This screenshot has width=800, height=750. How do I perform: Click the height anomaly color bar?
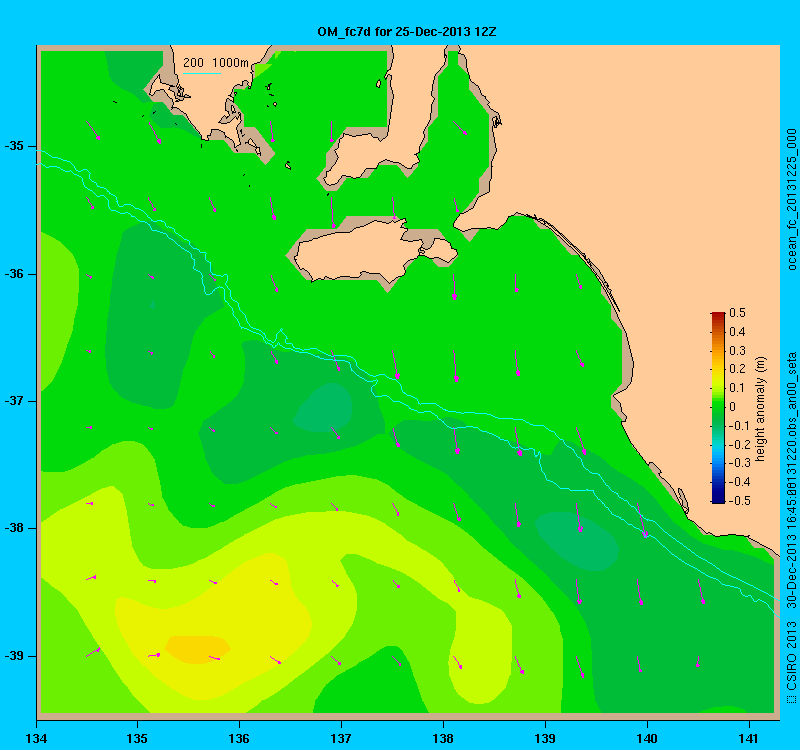tap(718, 408)
